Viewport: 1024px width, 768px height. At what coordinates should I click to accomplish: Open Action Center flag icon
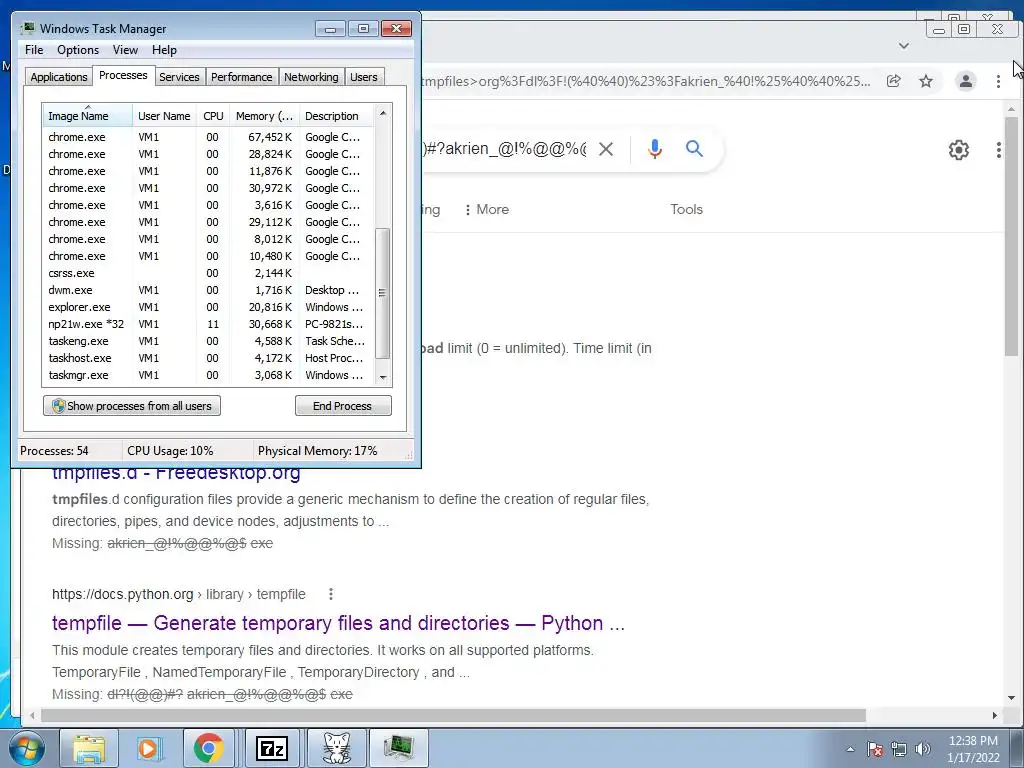point(875,749)
